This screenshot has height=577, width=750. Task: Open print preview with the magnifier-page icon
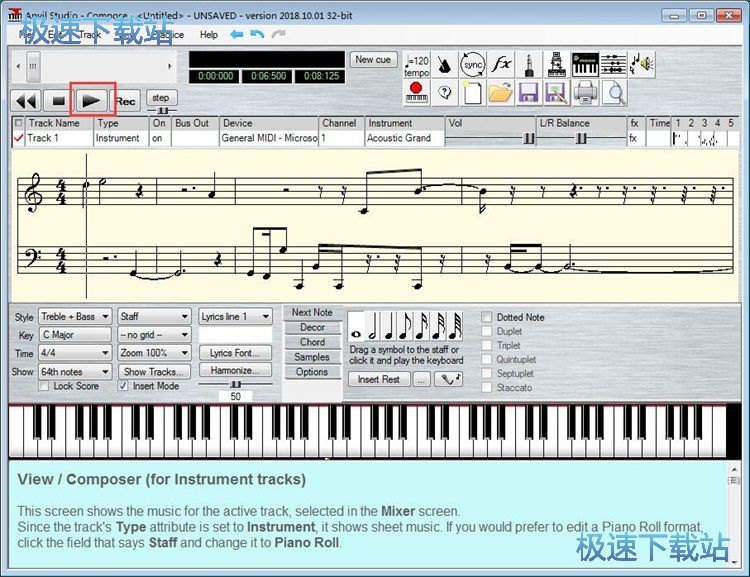613,93
